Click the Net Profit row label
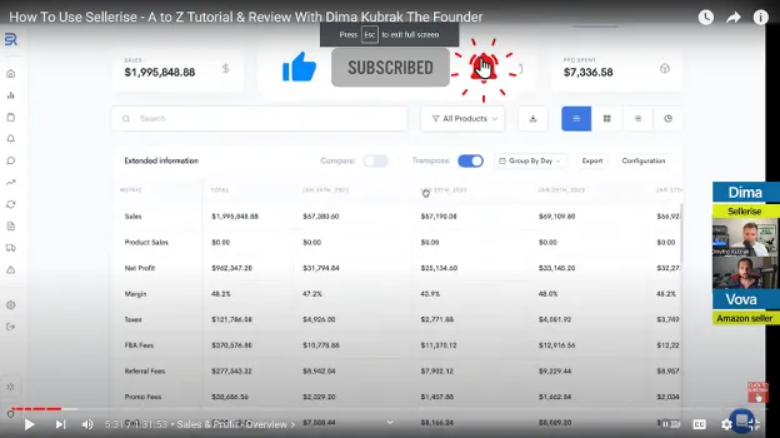The image size is (780, 438). click(140, 268)
